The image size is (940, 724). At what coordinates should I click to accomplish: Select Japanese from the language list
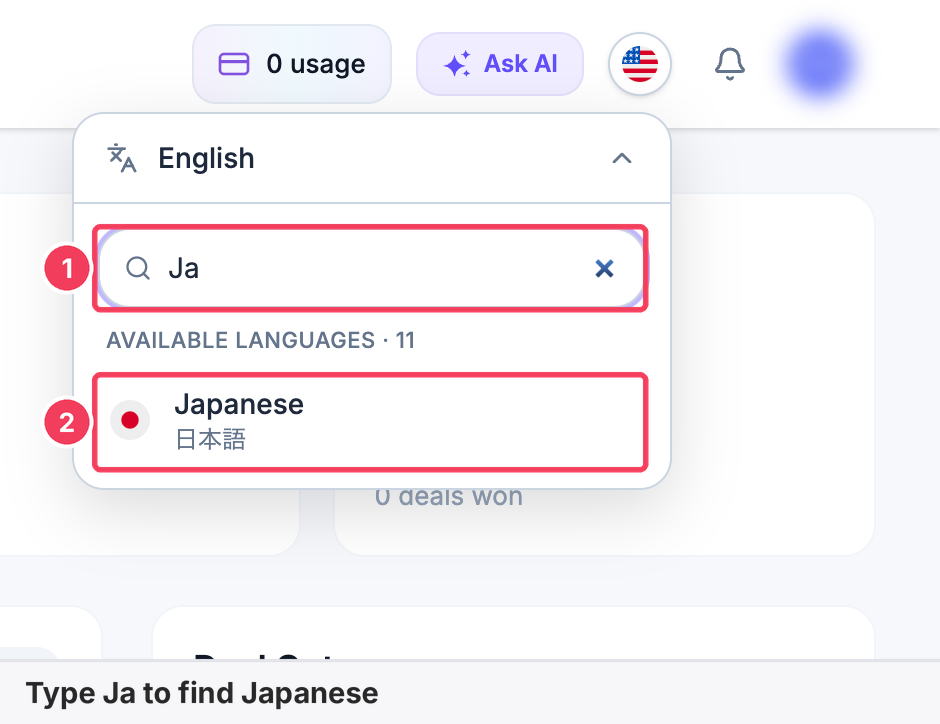point(372,421)
